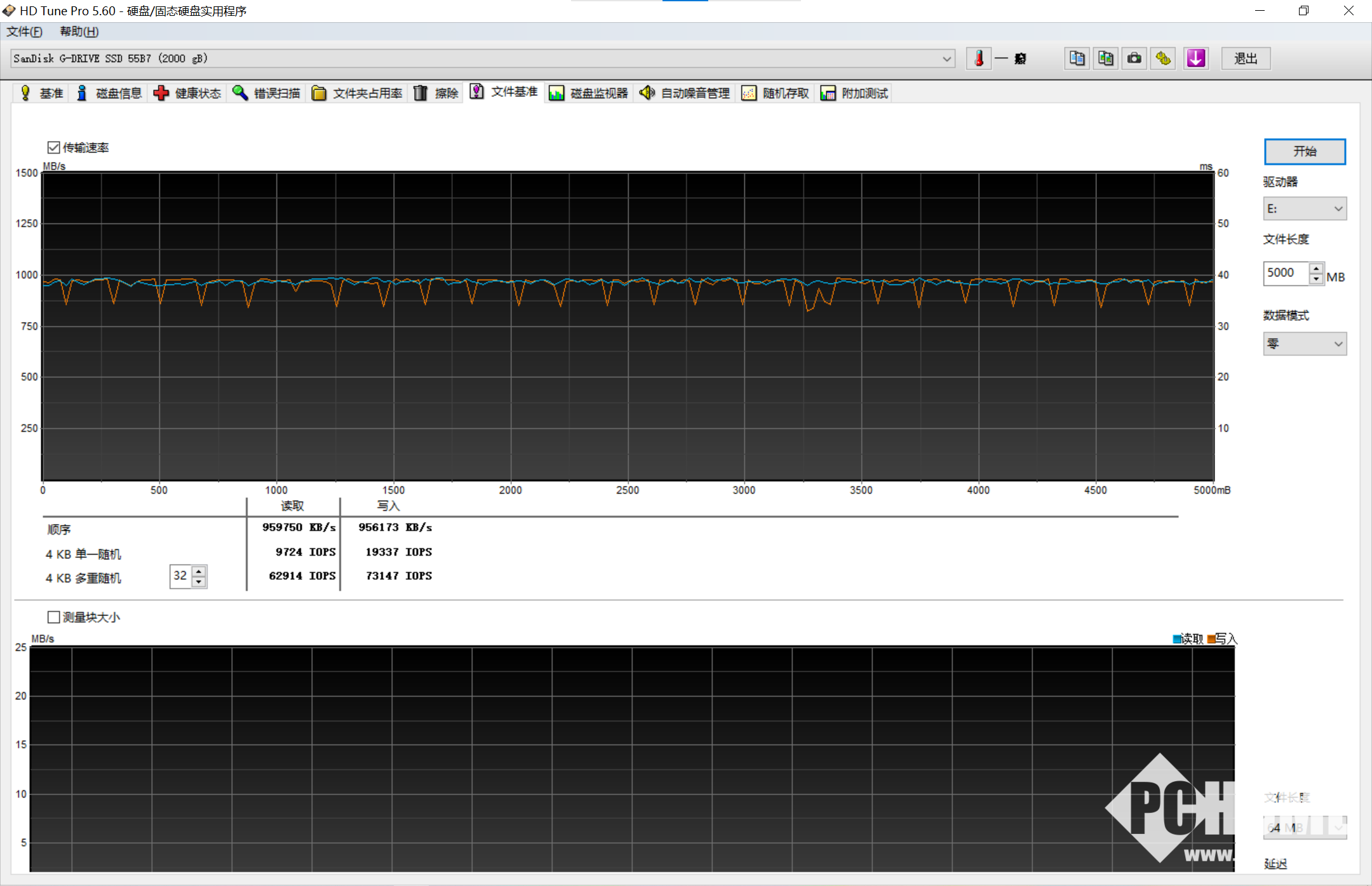Open the 文件 File menu
Screen dimensions: 1372x886
[x=24, y=32]
